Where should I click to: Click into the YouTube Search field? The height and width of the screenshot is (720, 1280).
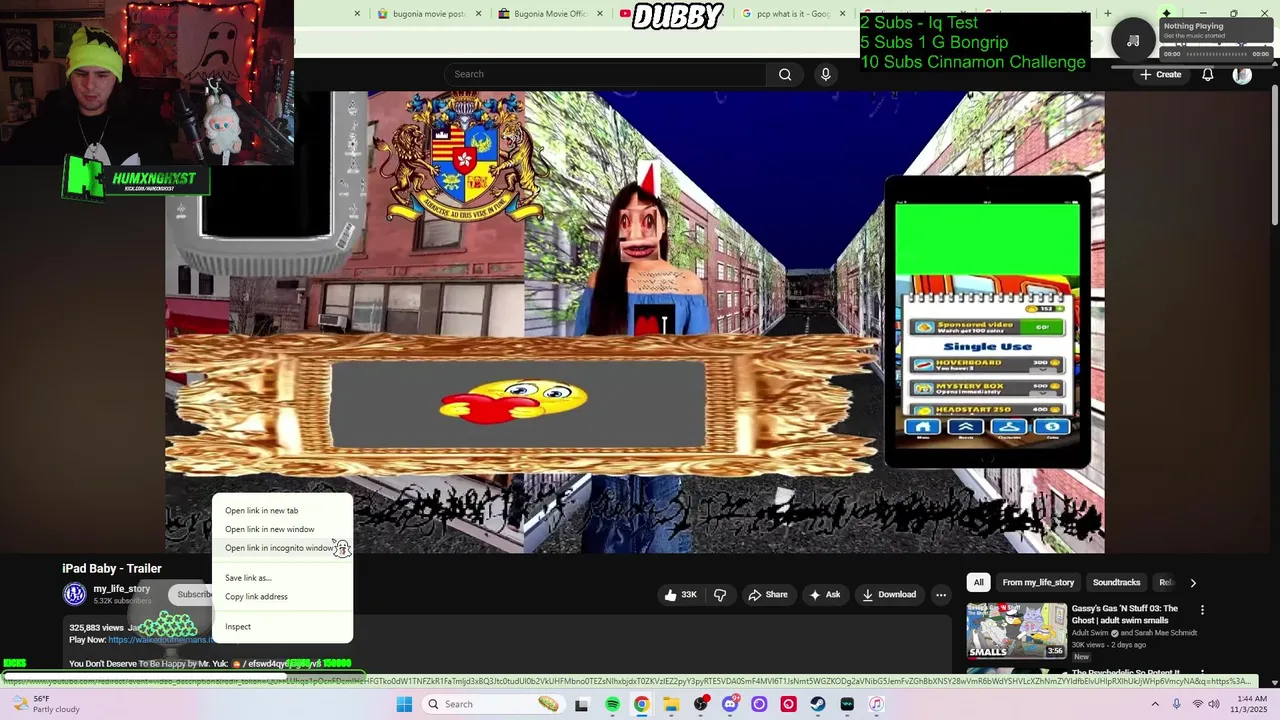coord(605,74)
